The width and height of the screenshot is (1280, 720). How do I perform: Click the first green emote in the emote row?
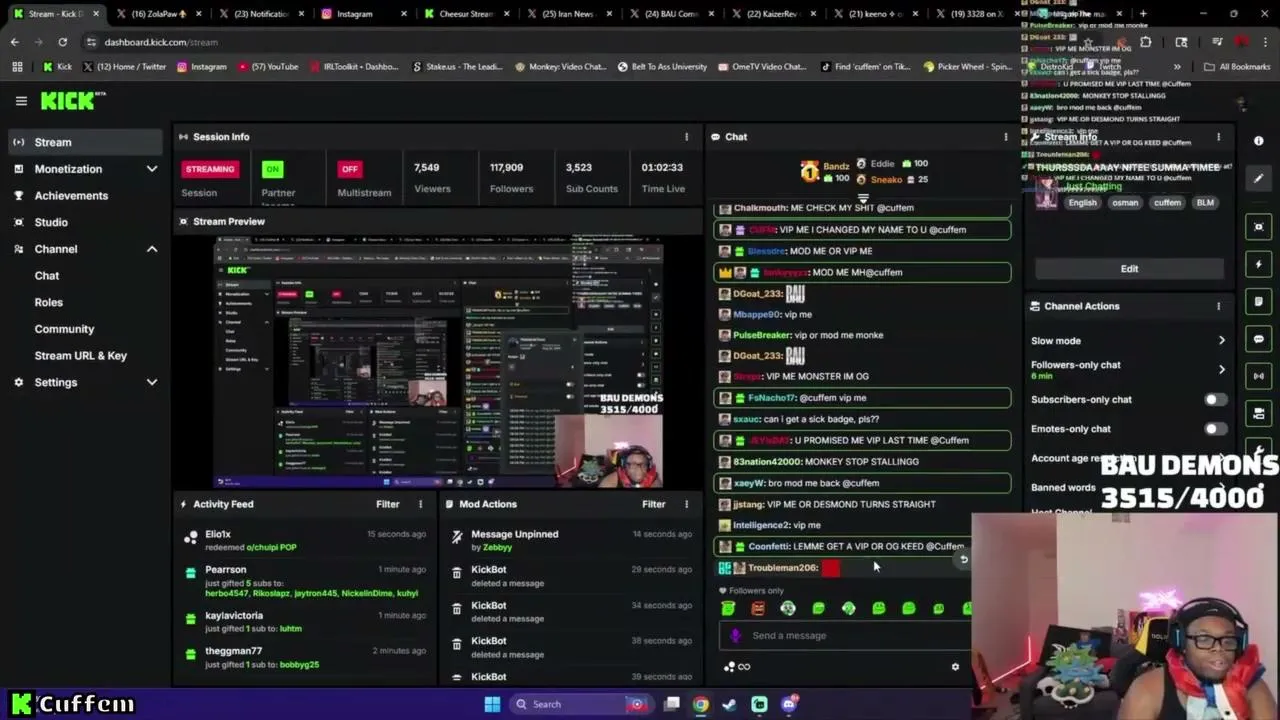click(728, 608)
